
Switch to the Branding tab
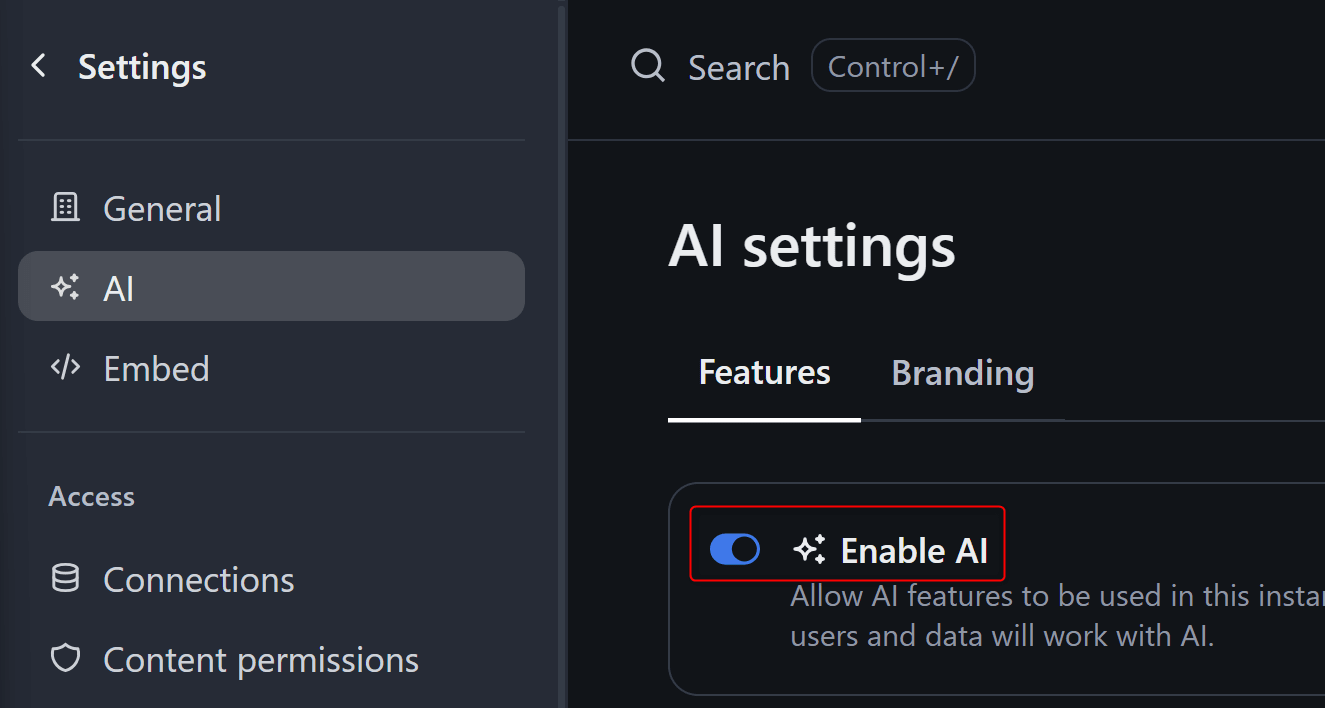[962, 373]
